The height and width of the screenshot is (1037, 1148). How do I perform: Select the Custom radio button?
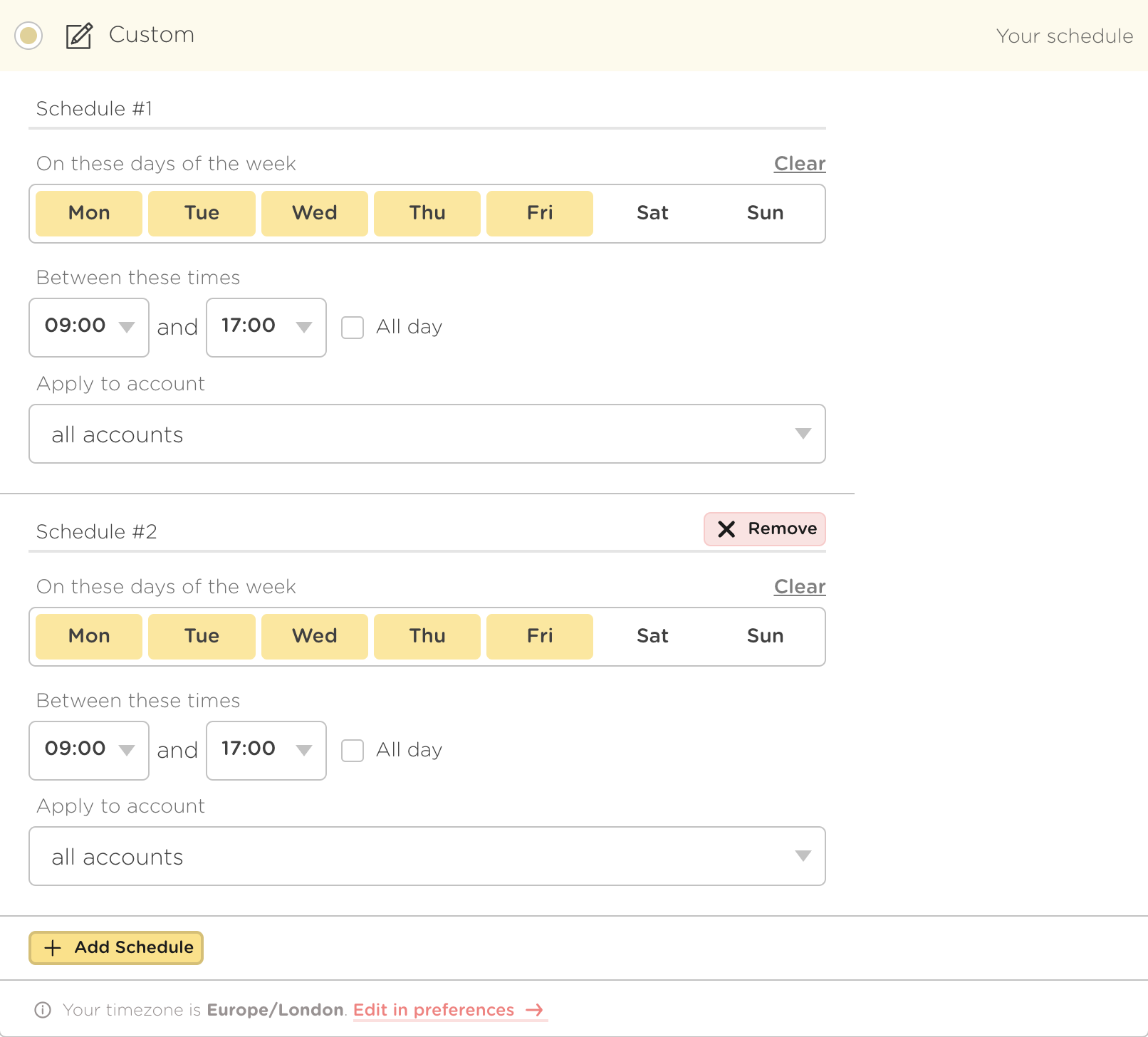coord(28,35)
